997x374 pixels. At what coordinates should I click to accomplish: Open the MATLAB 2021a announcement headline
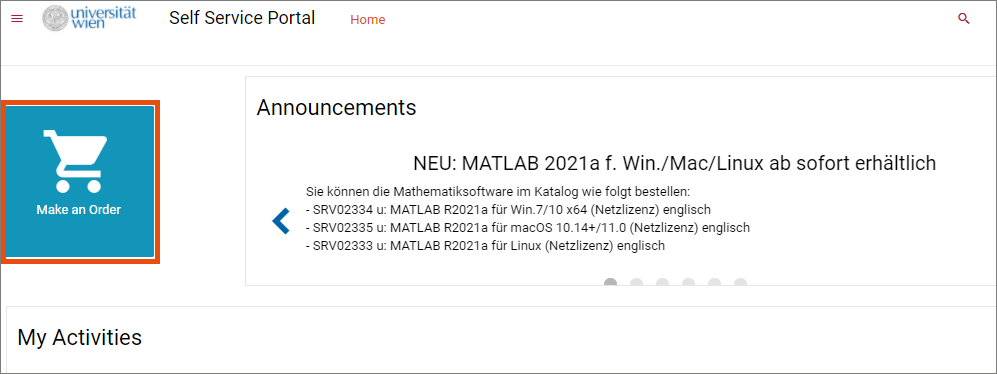[675, 163]
